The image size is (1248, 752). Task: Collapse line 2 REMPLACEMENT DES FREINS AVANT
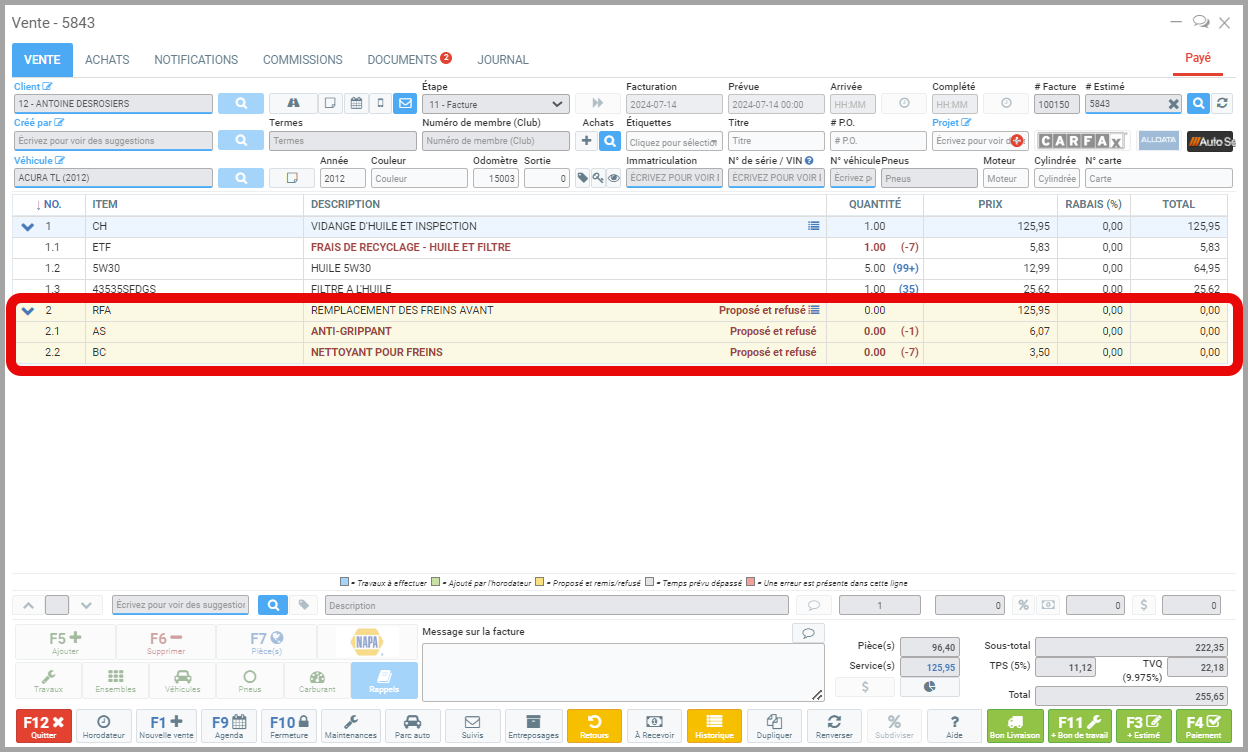pos(28,310)
